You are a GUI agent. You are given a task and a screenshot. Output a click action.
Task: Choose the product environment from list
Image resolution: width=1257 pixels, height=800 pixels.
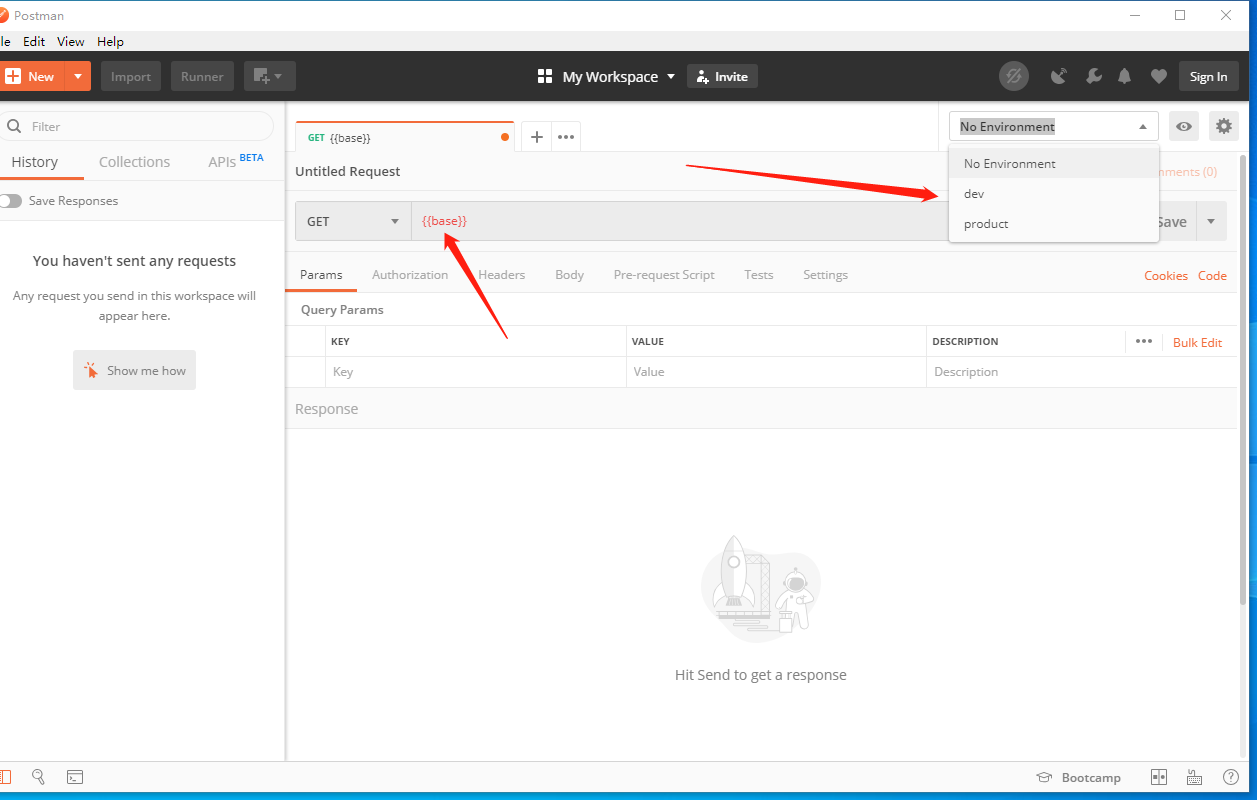[x=986, y=224]
